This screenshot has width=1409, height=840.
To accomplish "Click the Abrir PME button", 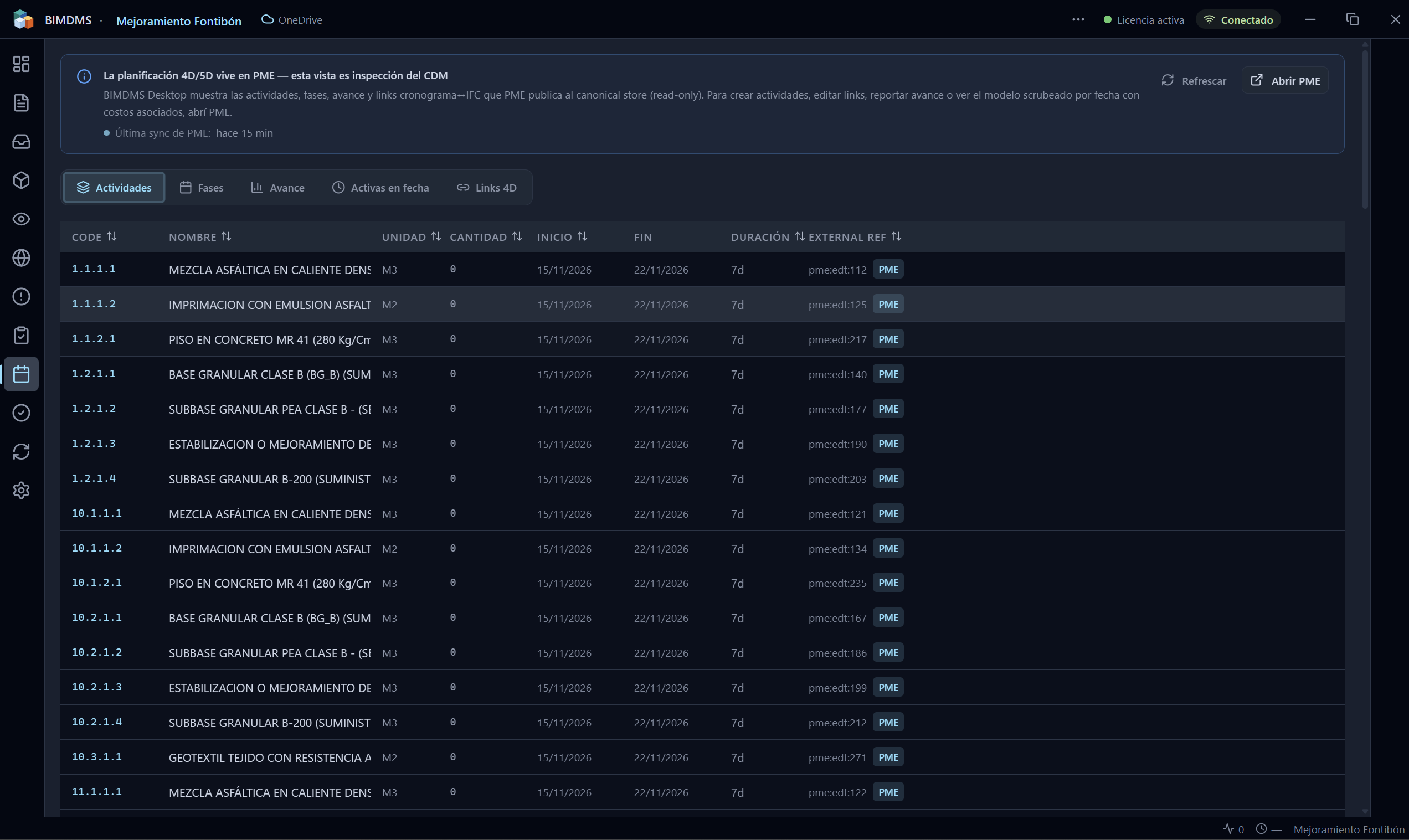I will pos(1285,81).
